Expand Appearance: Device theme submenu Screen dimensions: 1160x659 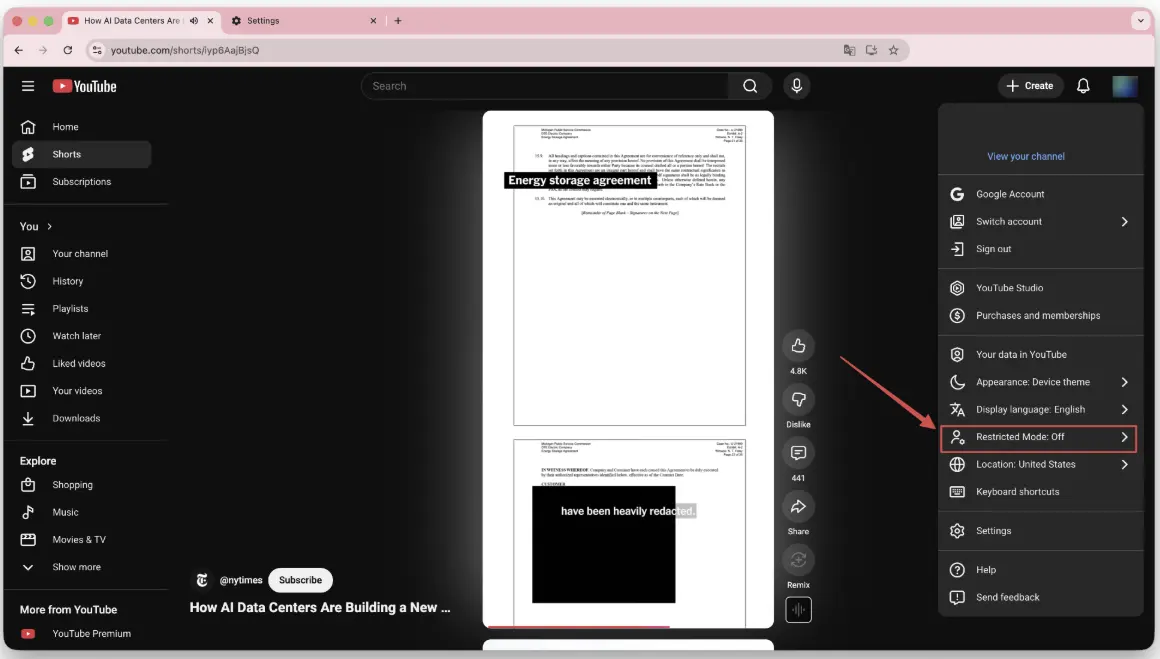tap(1041, 382)
